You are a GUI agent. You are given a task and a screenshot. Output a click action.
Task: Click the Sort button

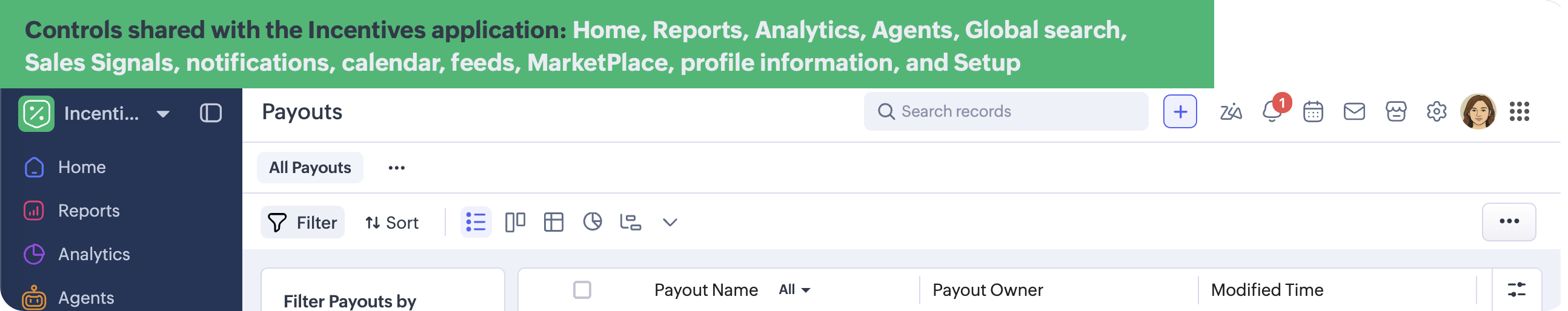[x=391, y=223]
